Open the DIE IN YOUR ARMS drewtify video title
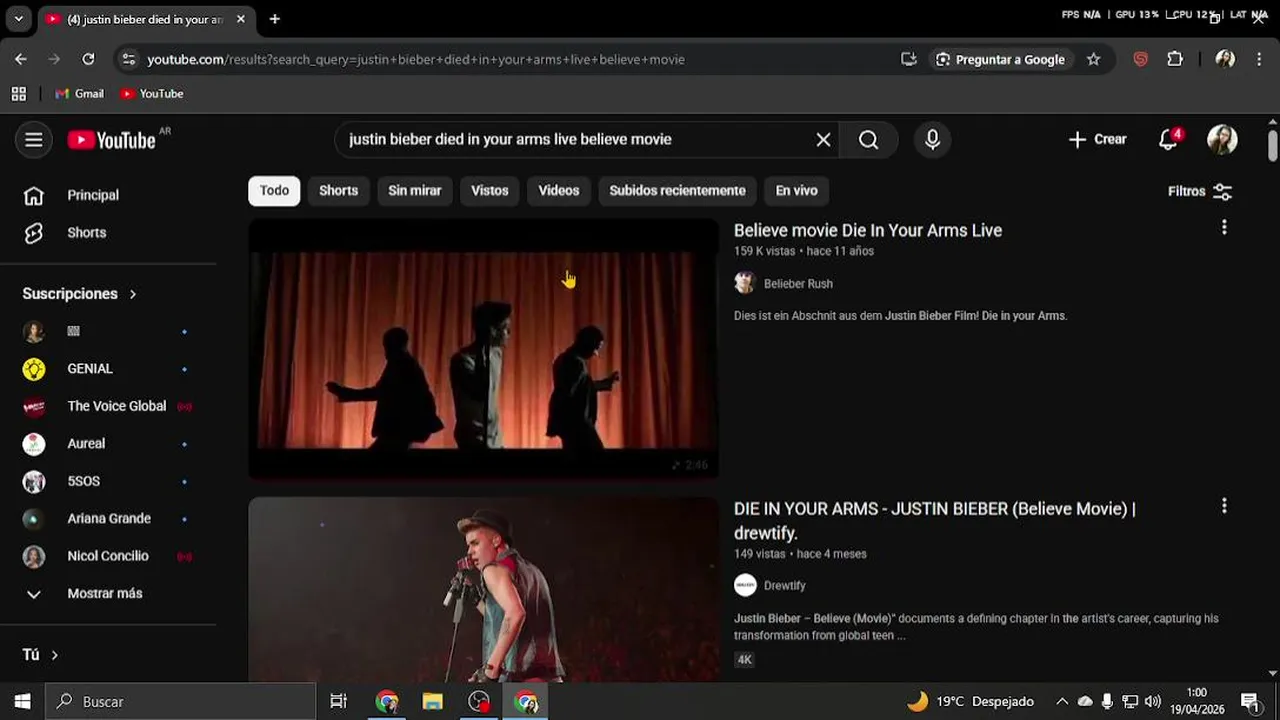The image size is (1280, 720). click(935, 521)
